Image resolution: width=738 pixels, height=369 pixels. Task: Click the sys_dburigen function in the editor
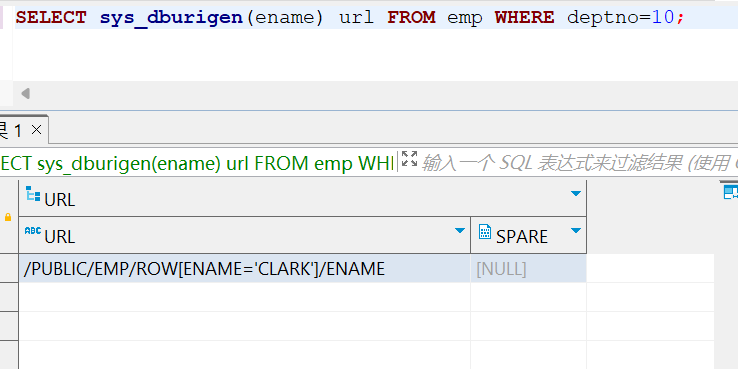tap(171, 18)
